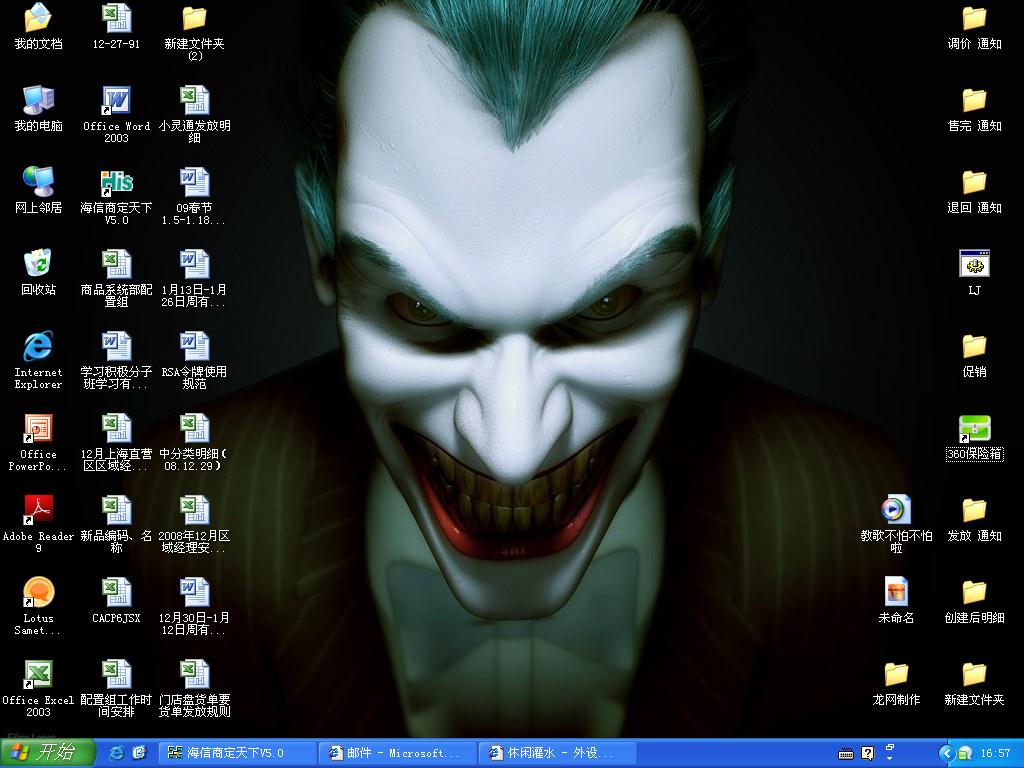Open the language bar keyboard icon
Image resolution: width=1024 pixels, height=768 pixels.
click(x=846, y=754)
